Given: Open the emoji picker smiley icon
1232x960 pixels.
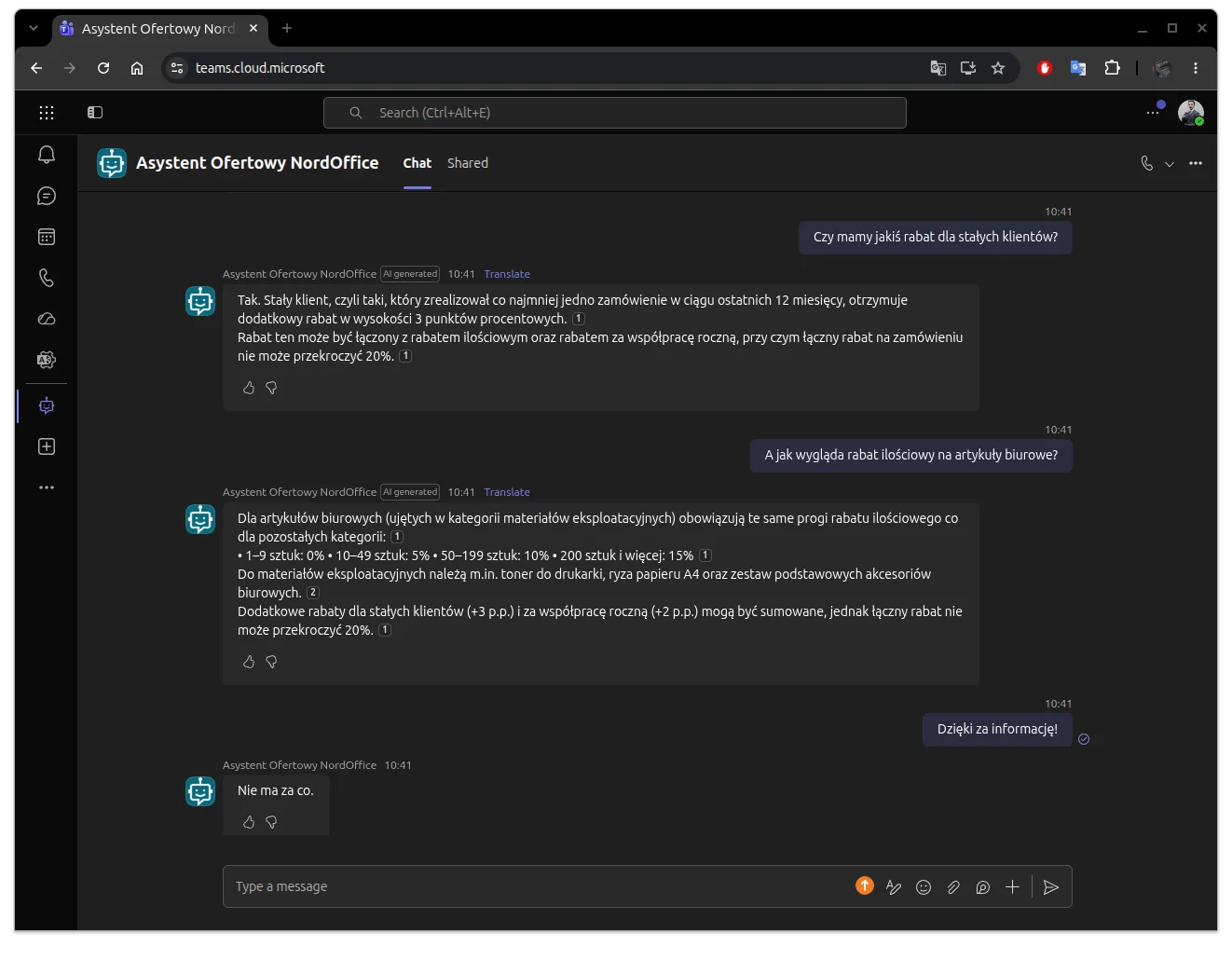Looking at the screenshot, I should [x=924, y=887].
